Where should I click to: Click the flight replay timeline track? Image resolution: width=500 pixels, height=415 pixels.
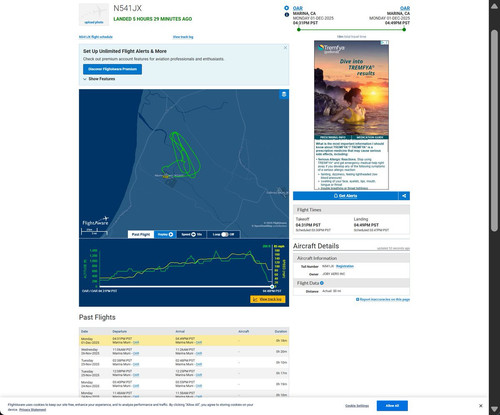point(186,287)
